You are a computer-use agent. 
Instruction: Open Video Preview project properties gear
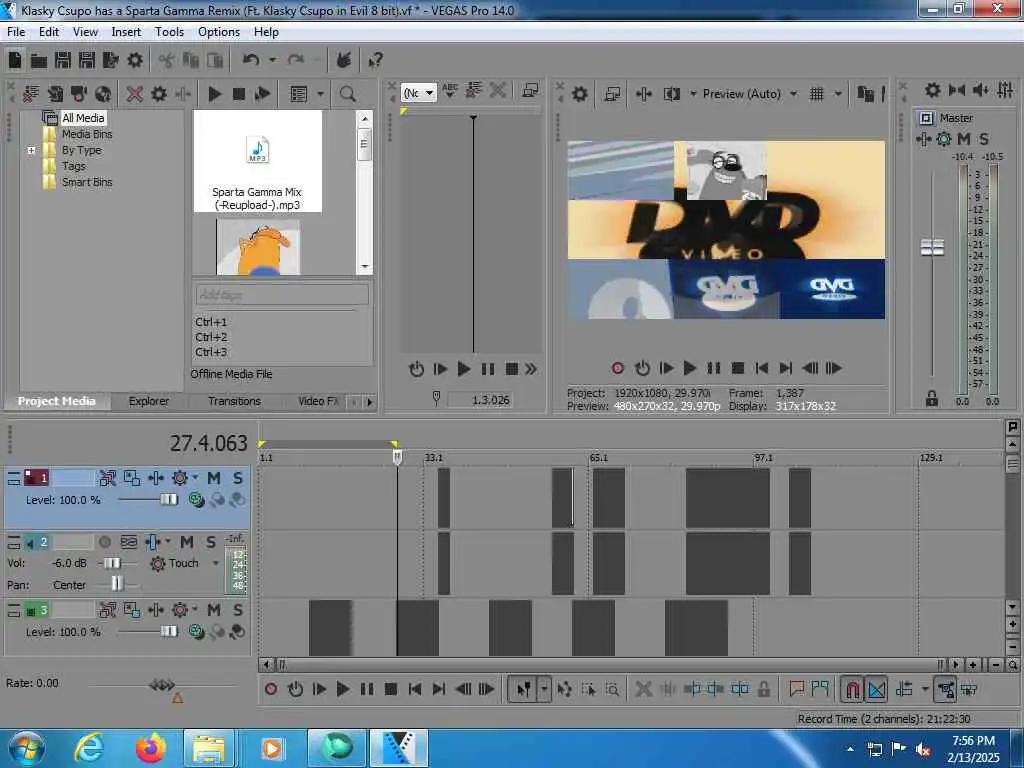pos(579,94)
